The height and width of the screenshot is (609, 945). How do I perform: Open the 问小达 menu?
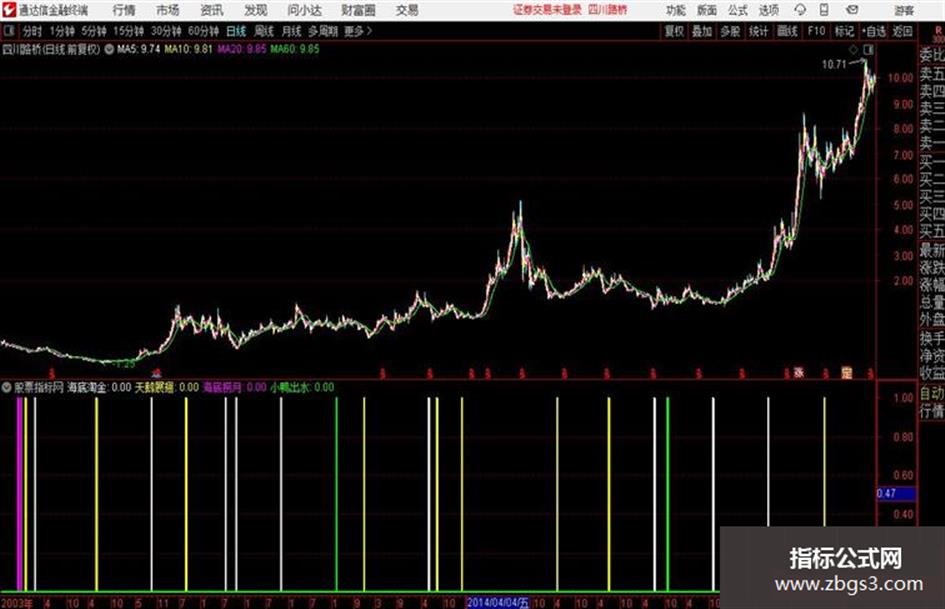[304, 10]
